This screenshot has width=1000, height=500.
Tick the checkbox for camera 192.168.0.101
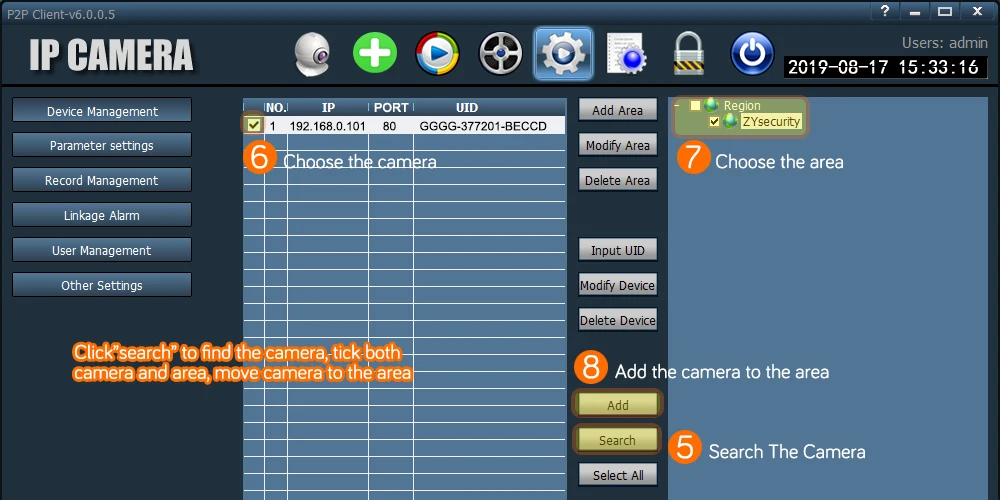coord(254,125)
